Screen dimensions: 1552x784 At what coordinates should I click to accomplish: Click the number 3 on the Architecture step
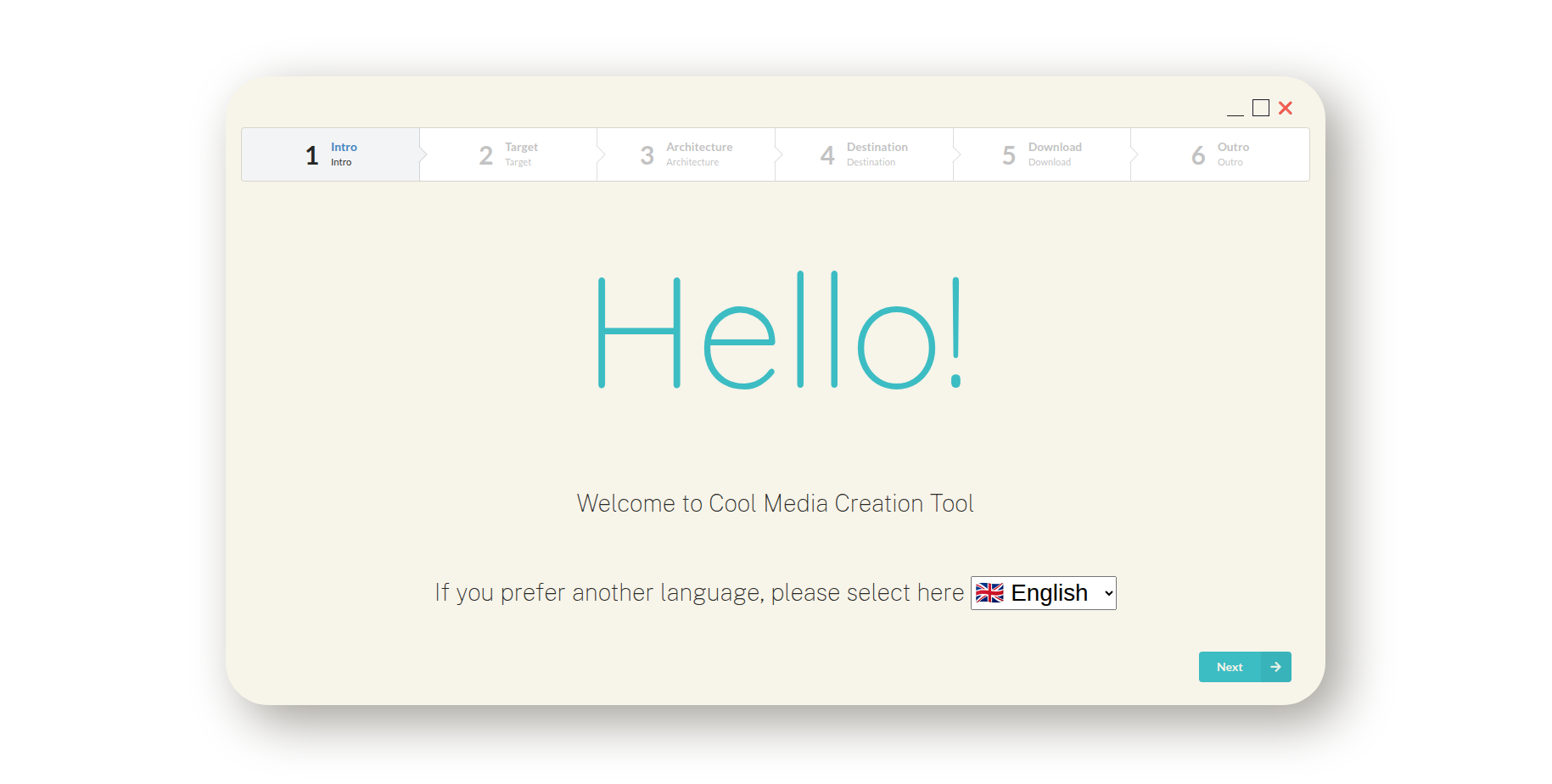(646, 155)
